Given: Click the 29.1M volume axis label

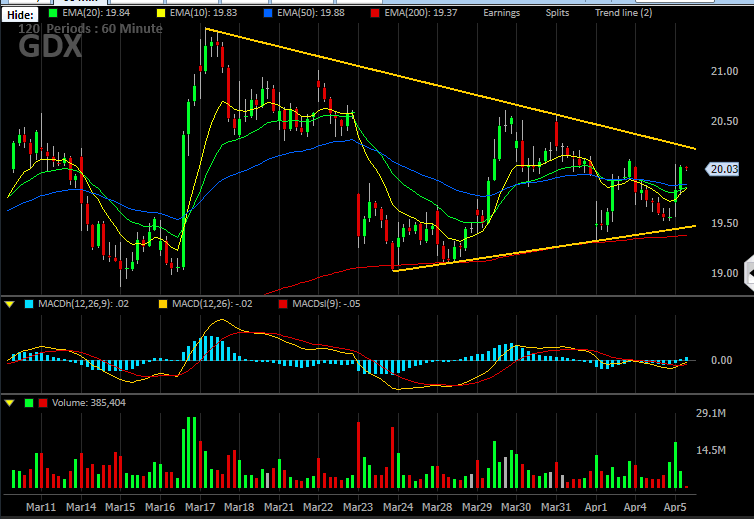Looking at the screenshot, I should [x=711, y=413].
